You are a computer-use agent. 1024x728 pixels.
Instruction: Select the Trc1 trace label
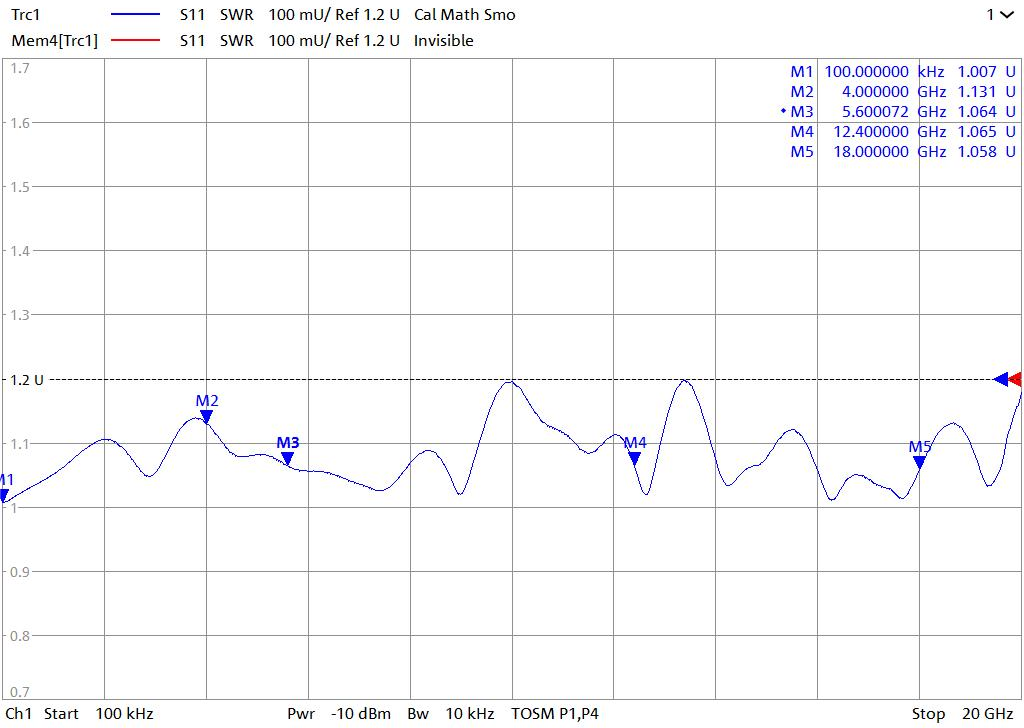[x=27, y=15]
